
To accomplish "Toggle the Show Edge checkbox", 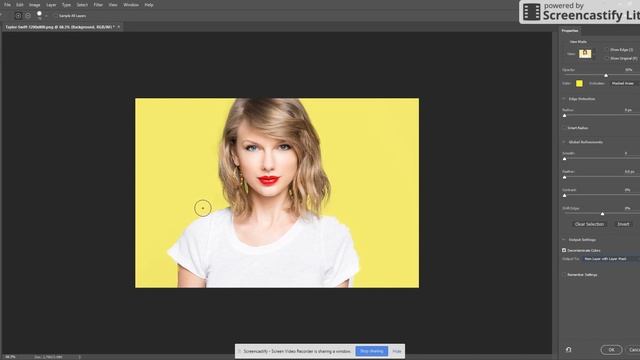I will [x=607, y=50].
